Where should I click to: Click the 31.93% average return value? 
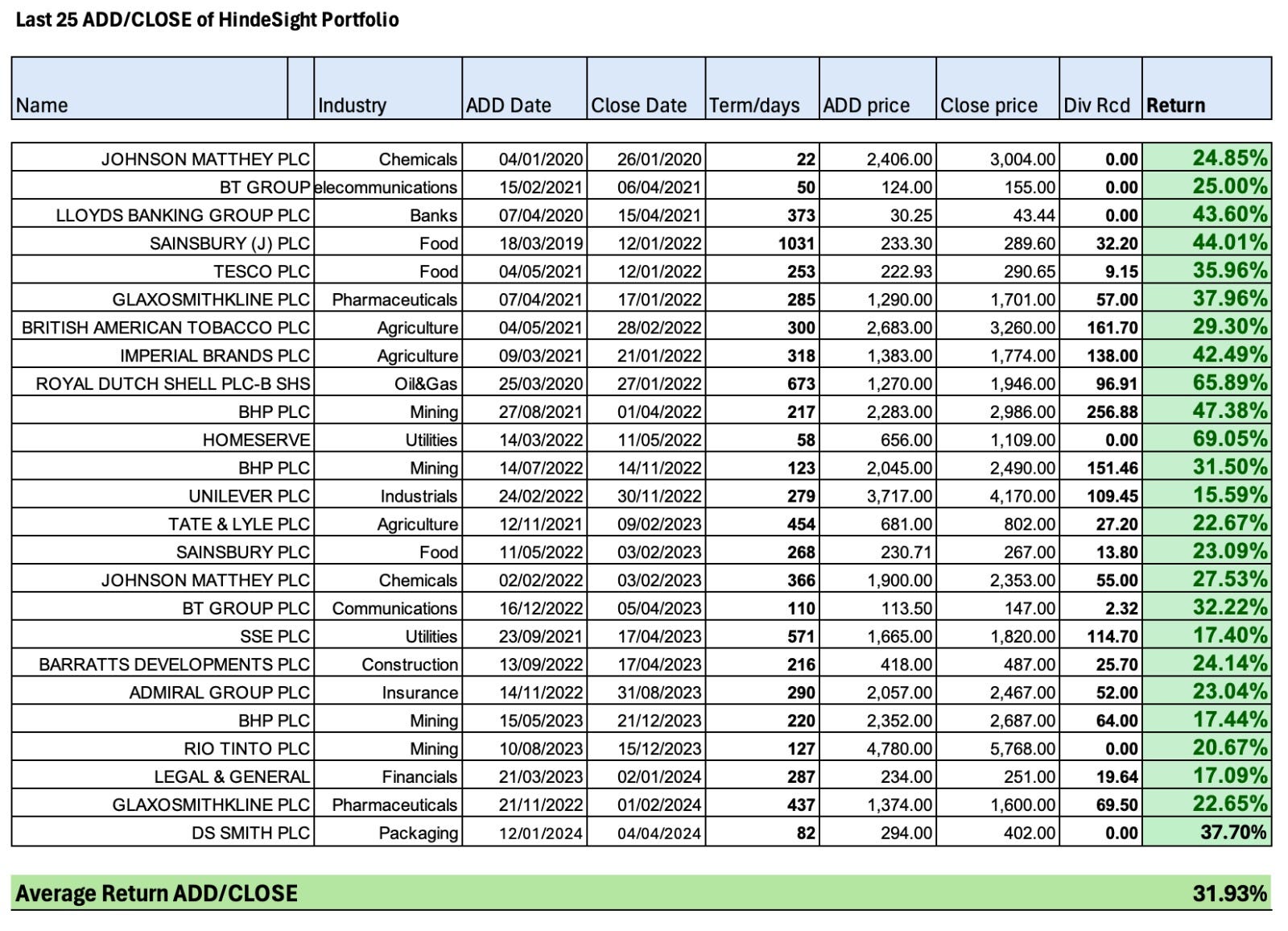1229,893
